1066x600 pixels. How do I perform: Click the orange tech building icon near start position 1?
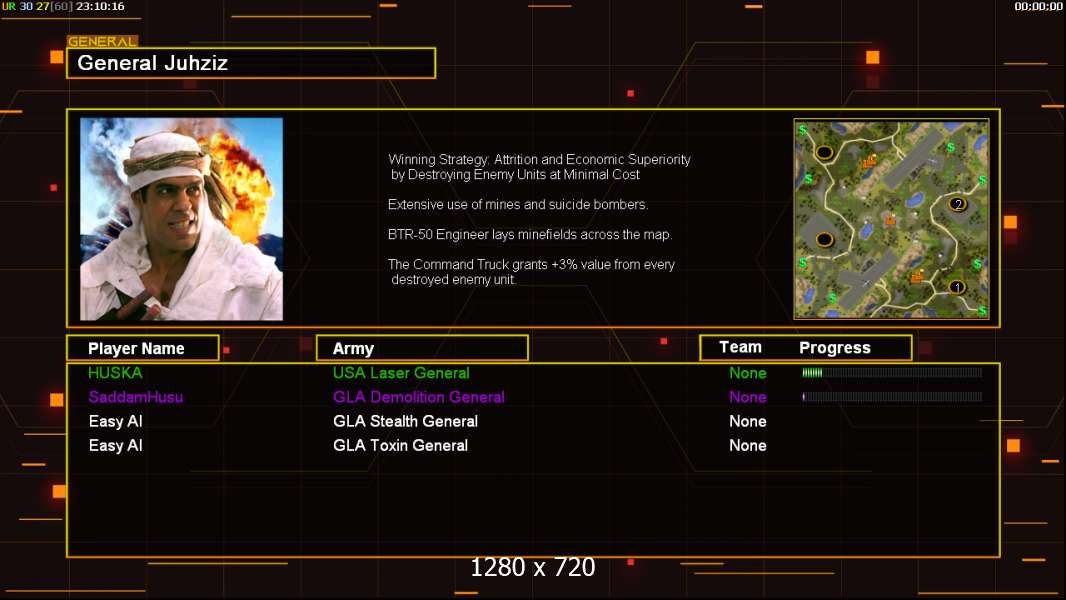(x=917, y=276)
